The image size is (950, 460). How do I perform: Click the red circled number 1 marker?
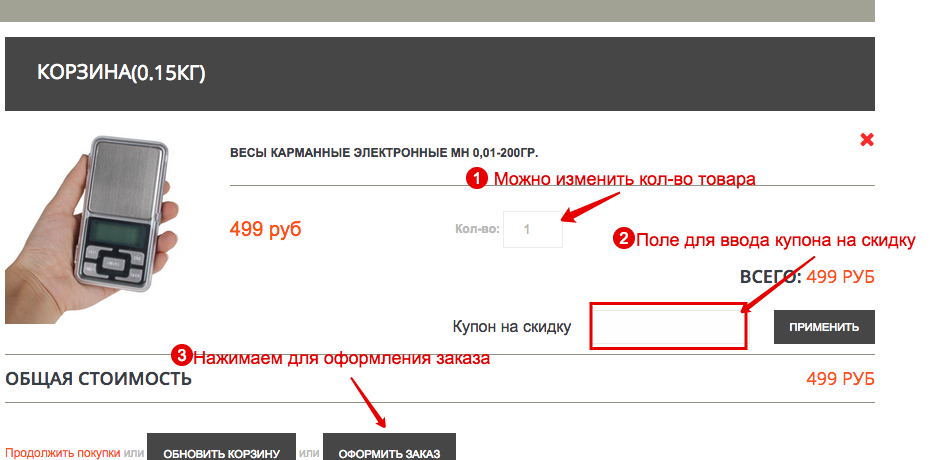click(x=476, y=179)
